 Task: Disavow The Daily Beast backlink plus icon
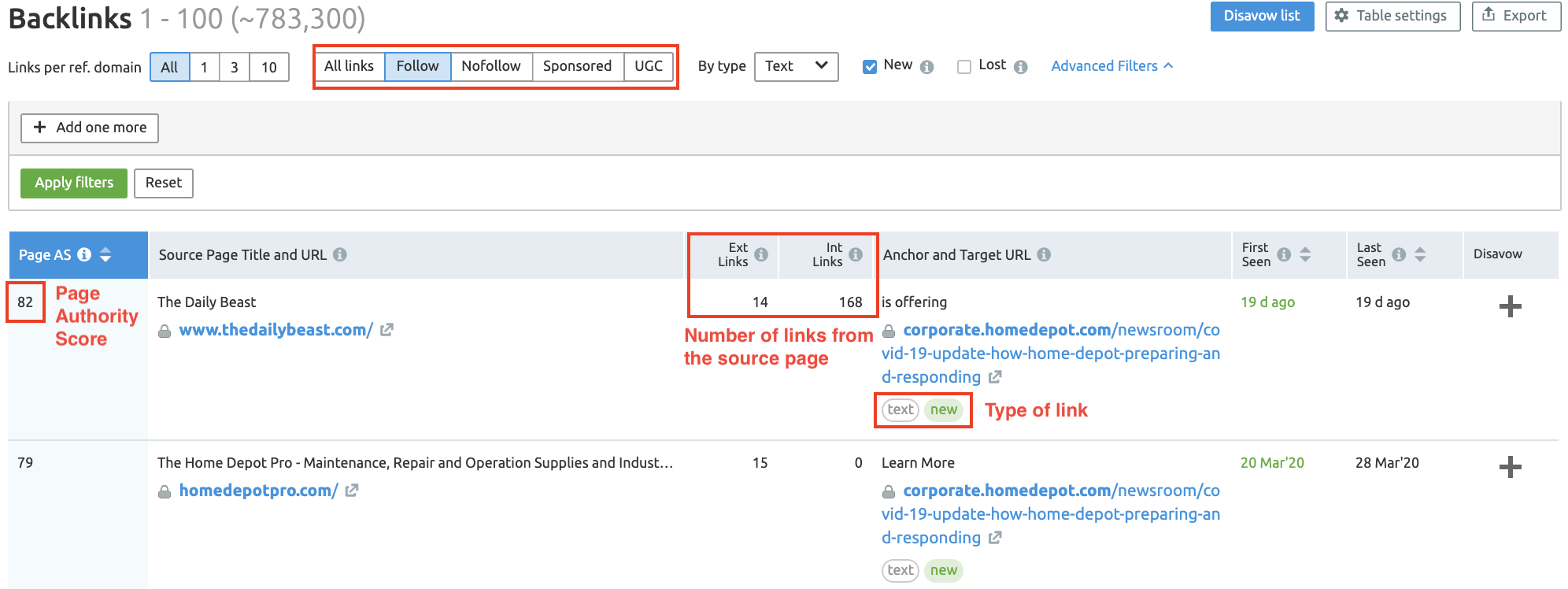coord(1510,306)
